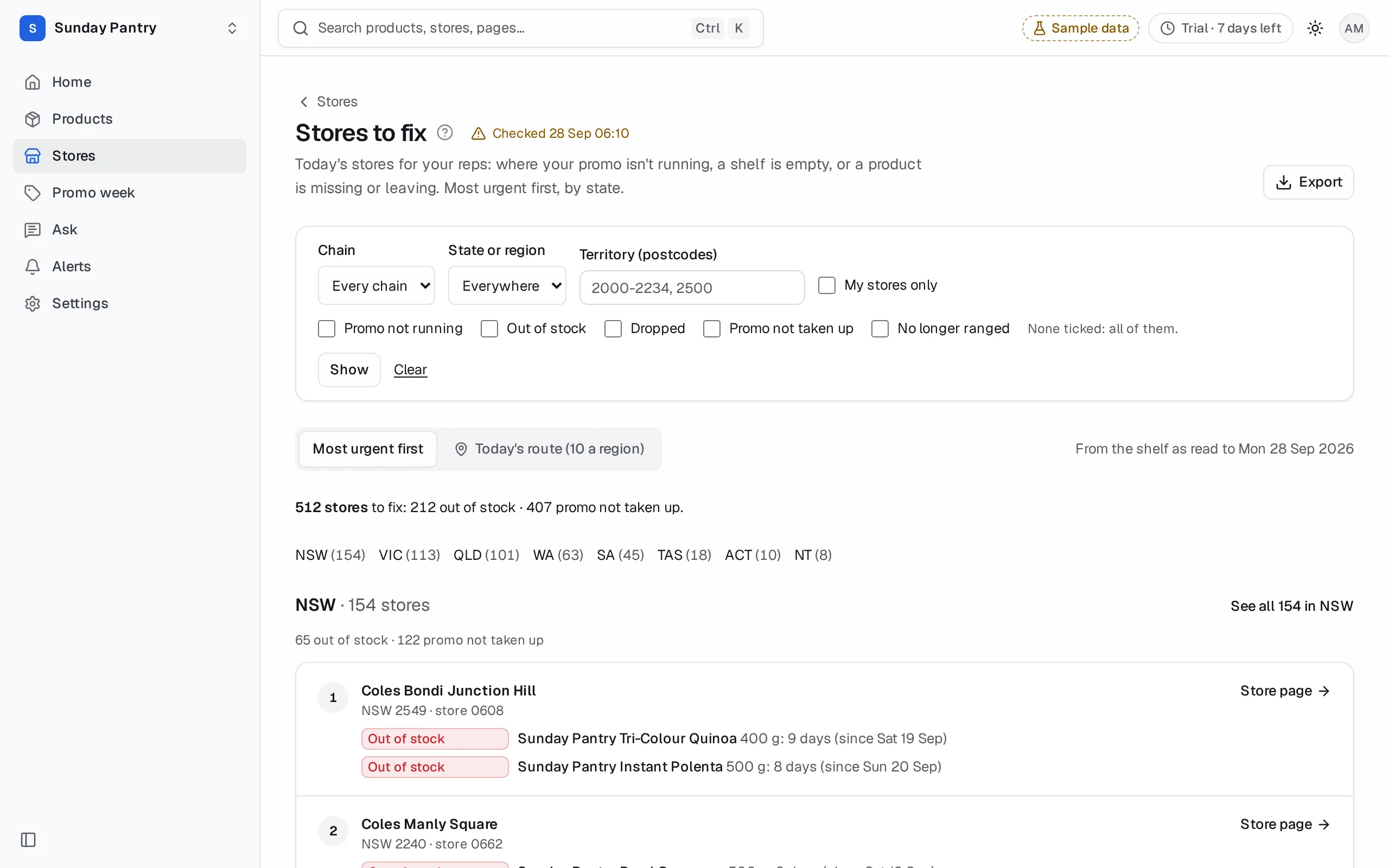Click the Sunday Pantry logo badge

click(32, 28)
